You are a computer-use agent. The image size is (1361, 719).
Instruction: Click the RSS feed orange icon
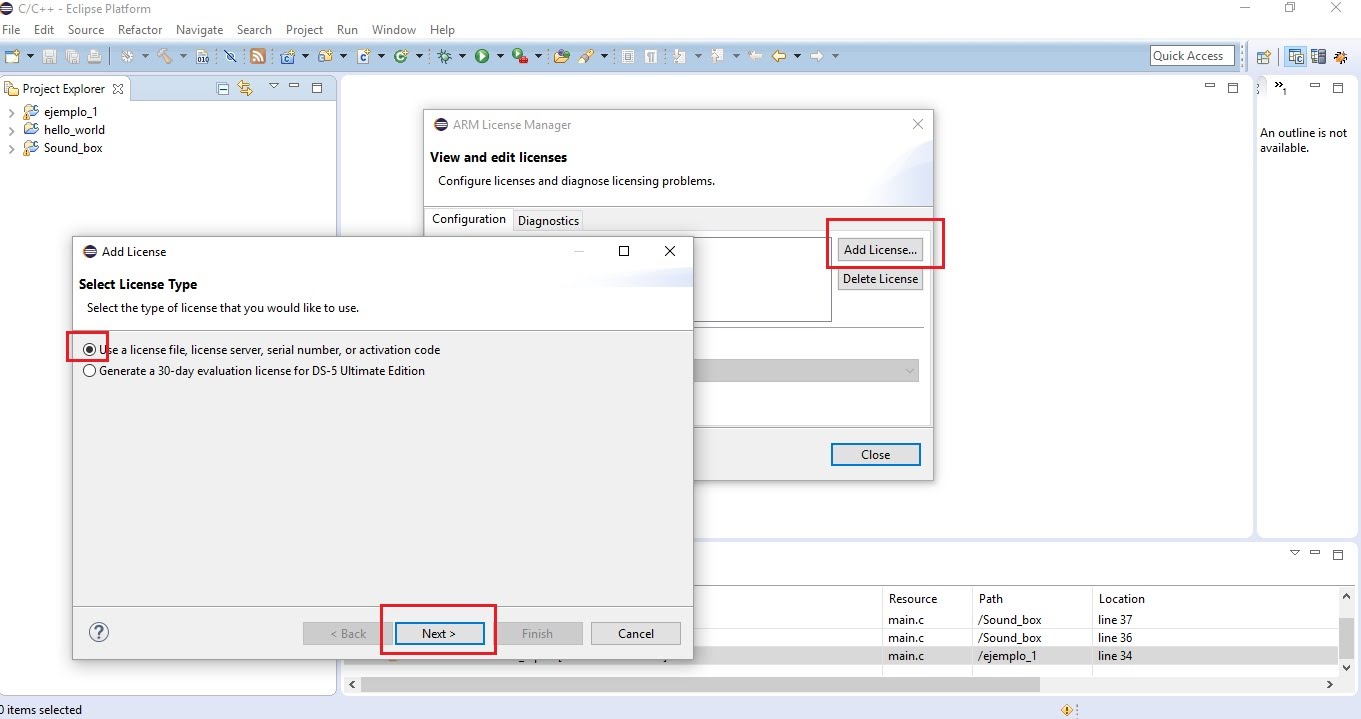click(257, 56)
